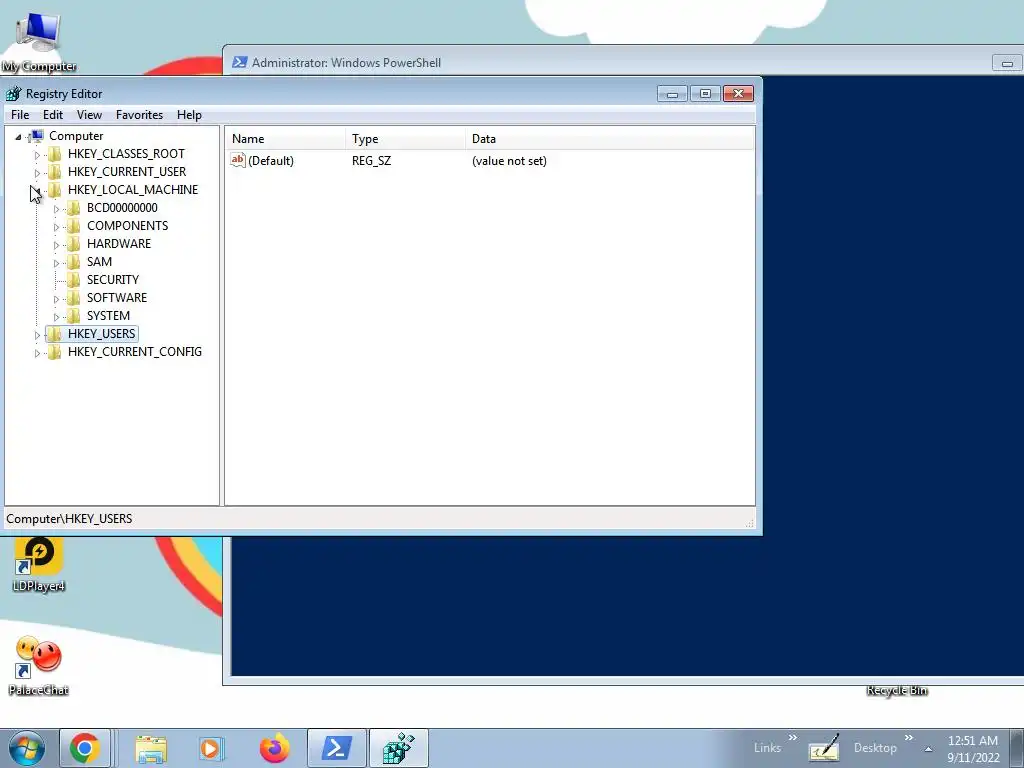This screenshot has width=1024, height=768.
Task: Click the SOFTWARE folder icon
Action: (x=74, y=298)
